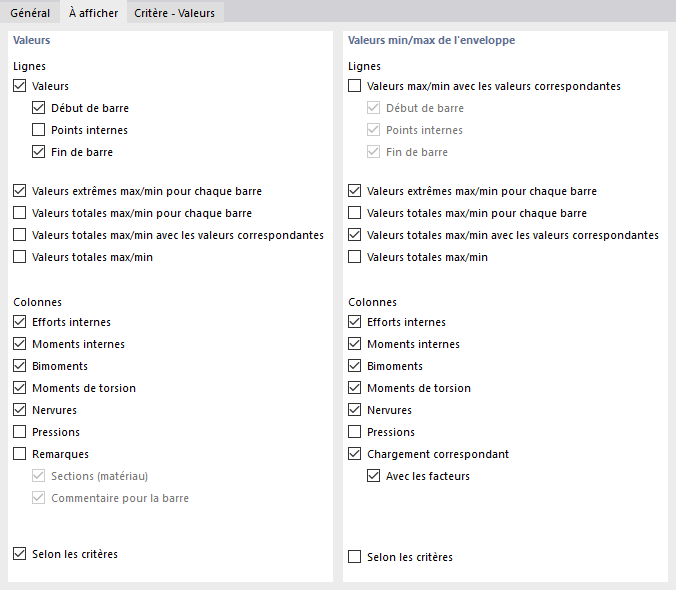Viewport: 676px width, 590px height.
Task: Enable Selon les critères in envelope panel
Action: coord(355,557)
